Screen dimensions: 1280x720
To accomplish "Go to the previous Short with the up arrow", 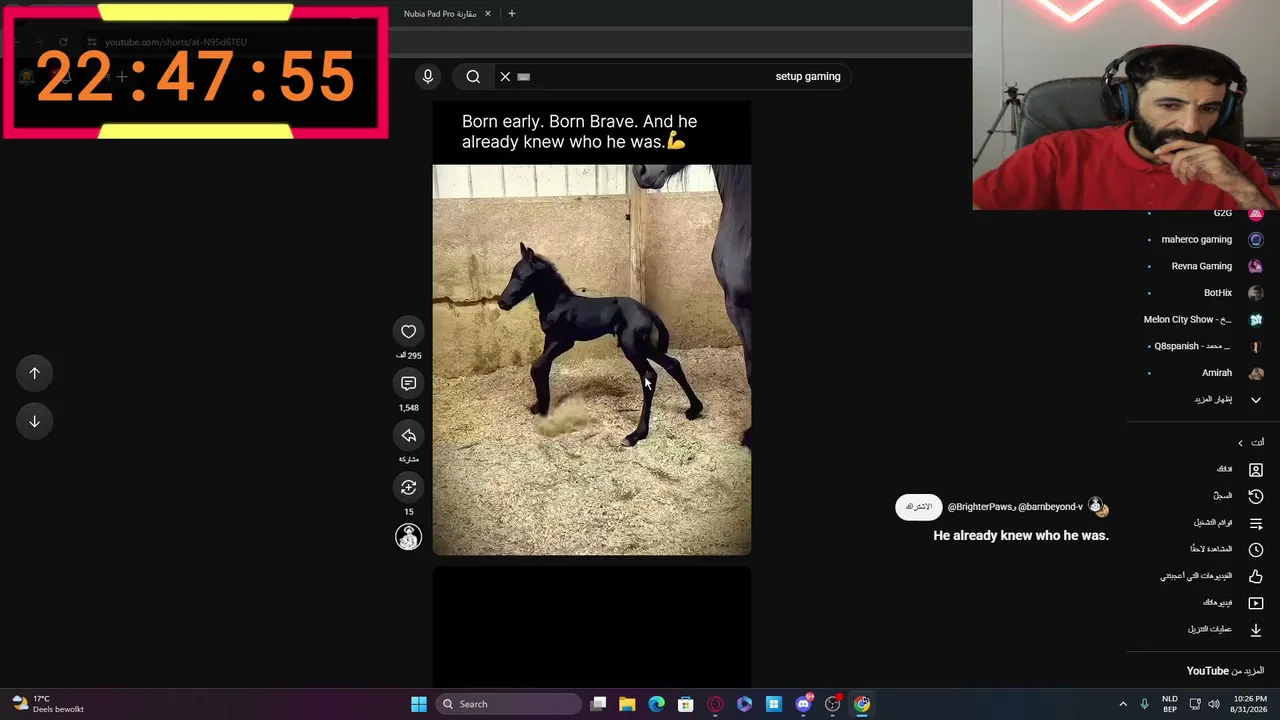I will 34,373.
